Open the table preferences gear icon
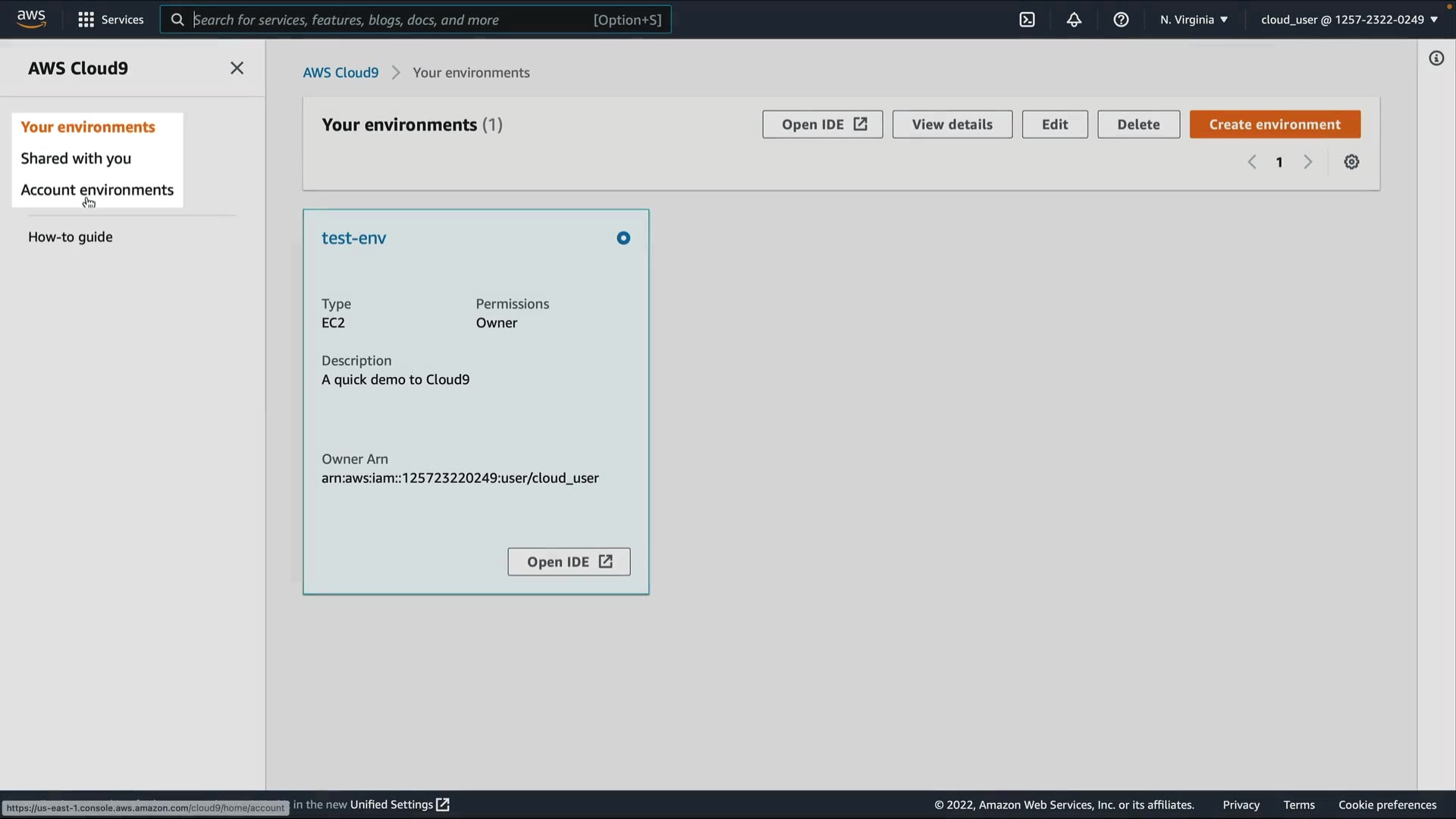 coord(1351,162)
